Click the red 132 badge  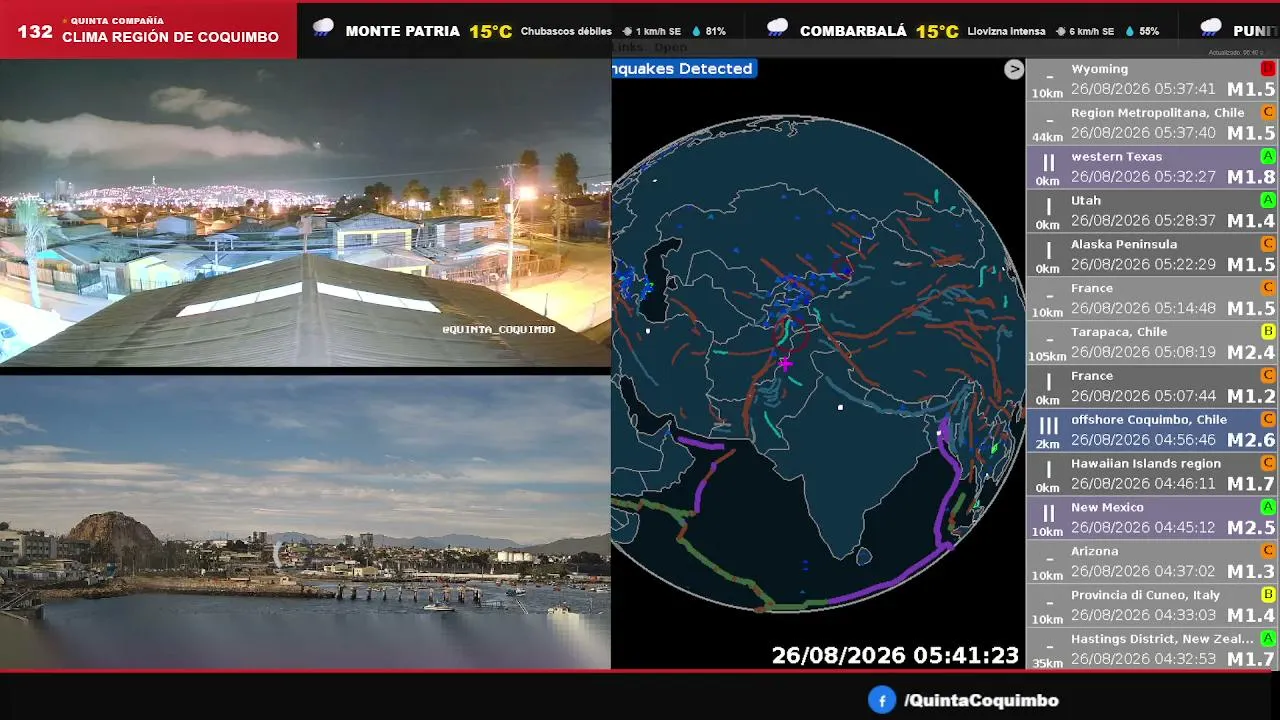pos(35,31)
